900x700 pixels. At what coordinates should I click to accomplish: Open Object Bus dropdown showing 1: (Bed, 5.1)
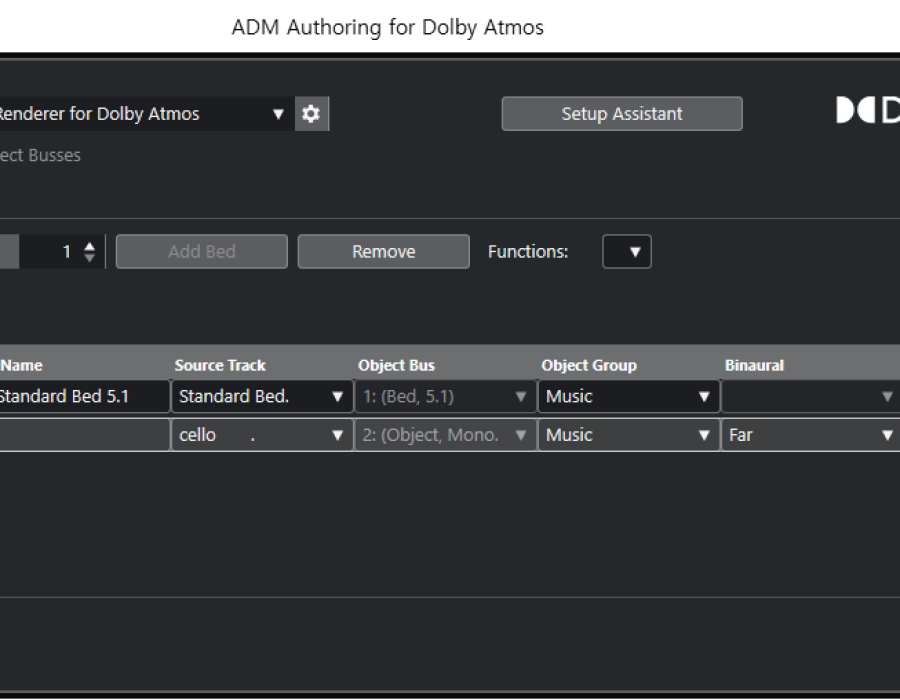(445, 396)
